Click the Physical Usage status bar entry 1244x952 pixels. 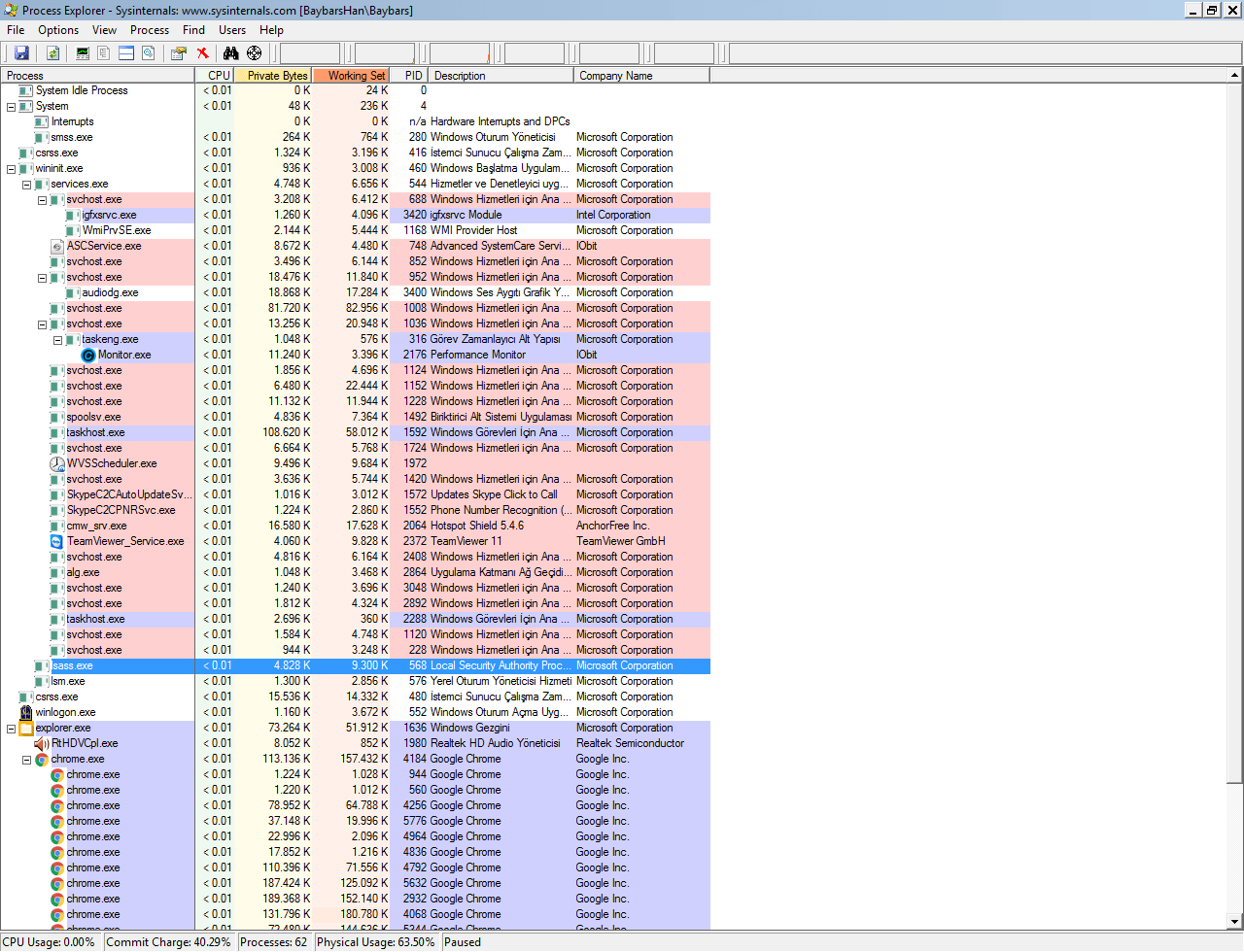click(376, 942)
